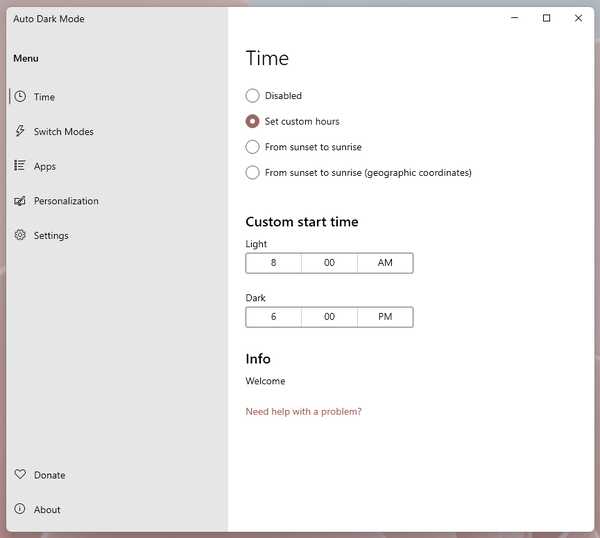Viewport: 600px width, 538px height.
Task: Click the Personalization monitor icon
Action: (20, 201)
